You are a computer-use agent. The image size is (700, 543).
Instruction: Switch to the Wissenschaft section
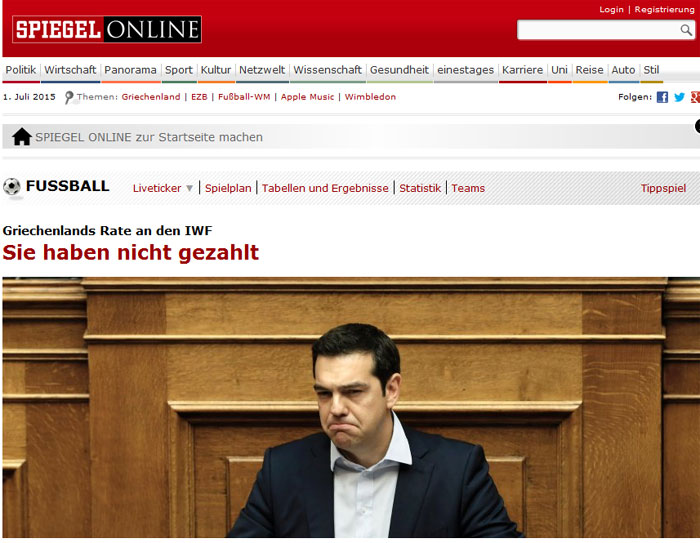tap(327, 70)
